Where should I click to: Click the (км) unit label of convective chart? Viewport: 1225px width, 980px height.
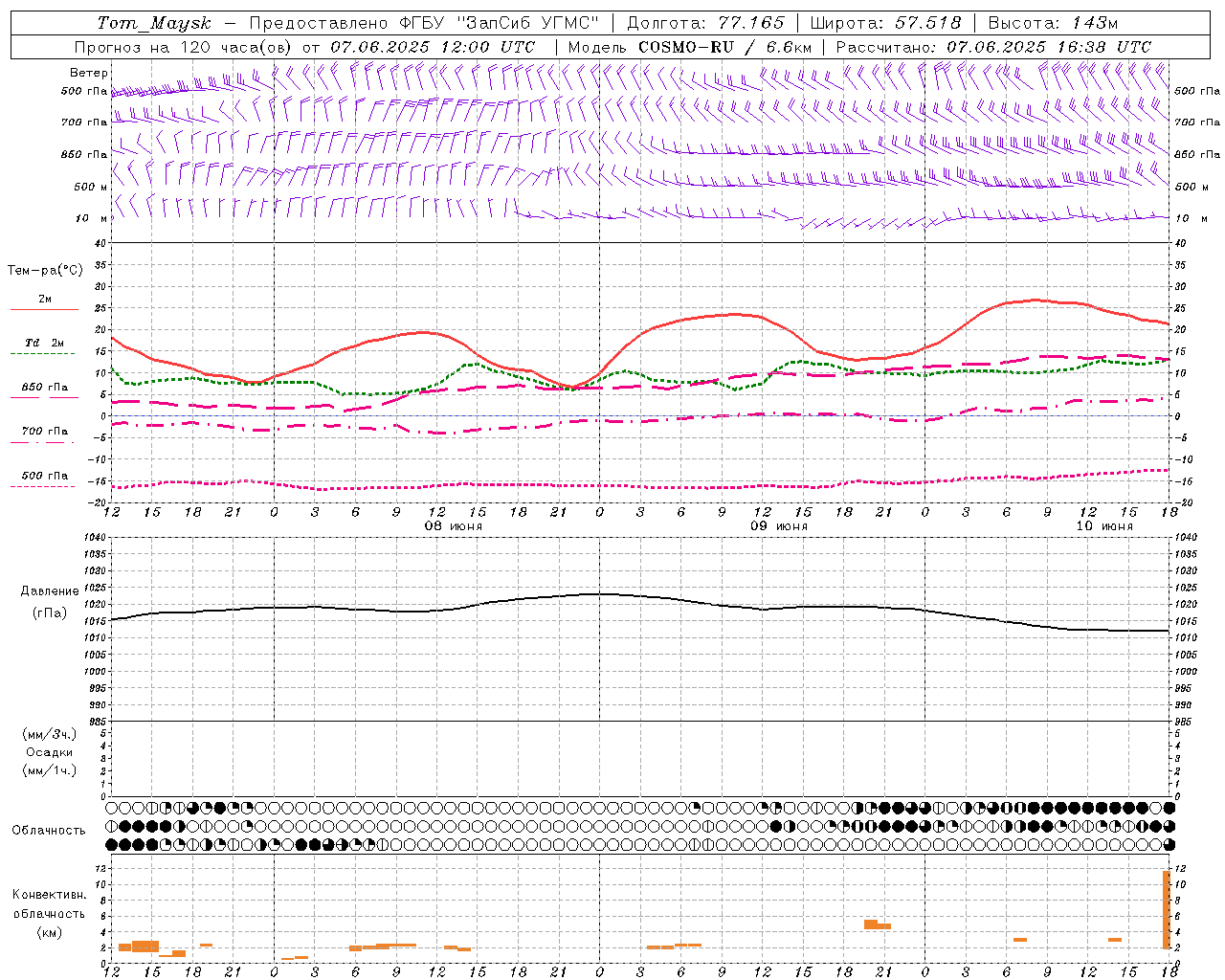(x=49, y=932)
